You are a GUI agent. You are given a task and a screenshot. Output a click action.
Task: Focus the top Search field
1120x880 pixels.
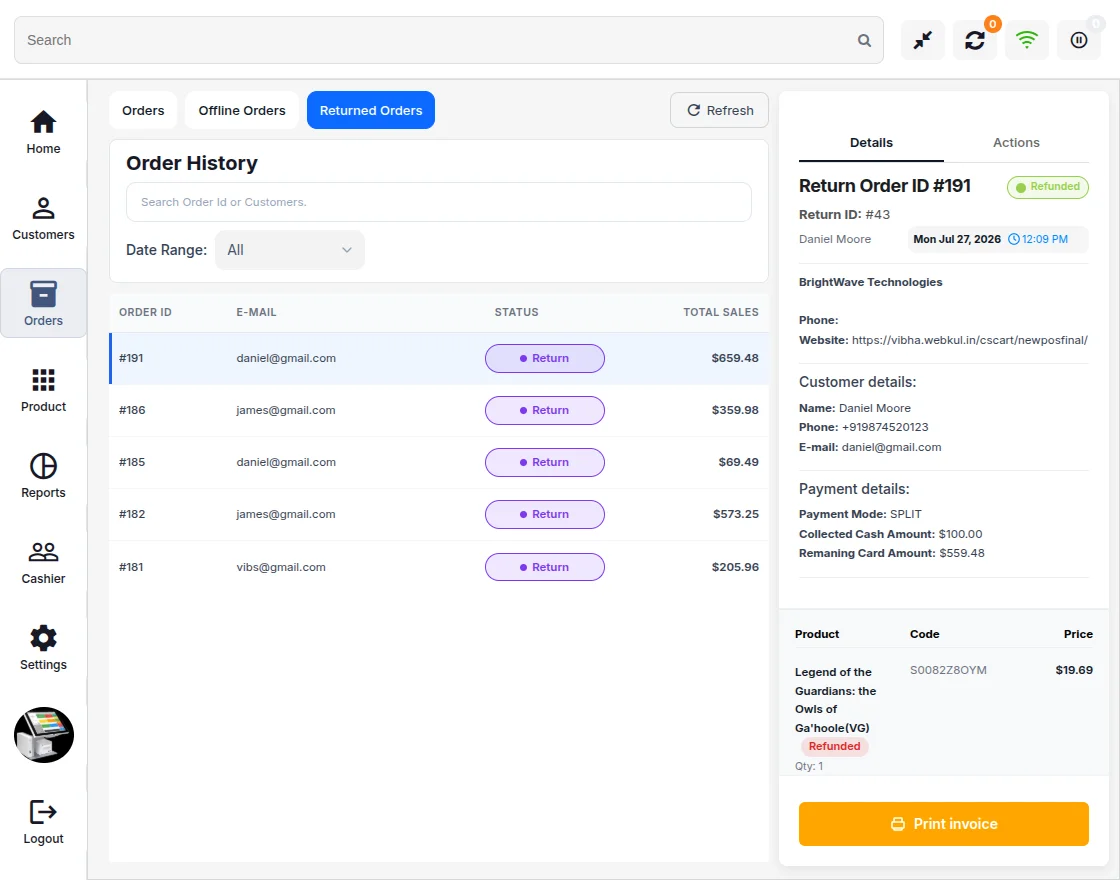[449, 40]
